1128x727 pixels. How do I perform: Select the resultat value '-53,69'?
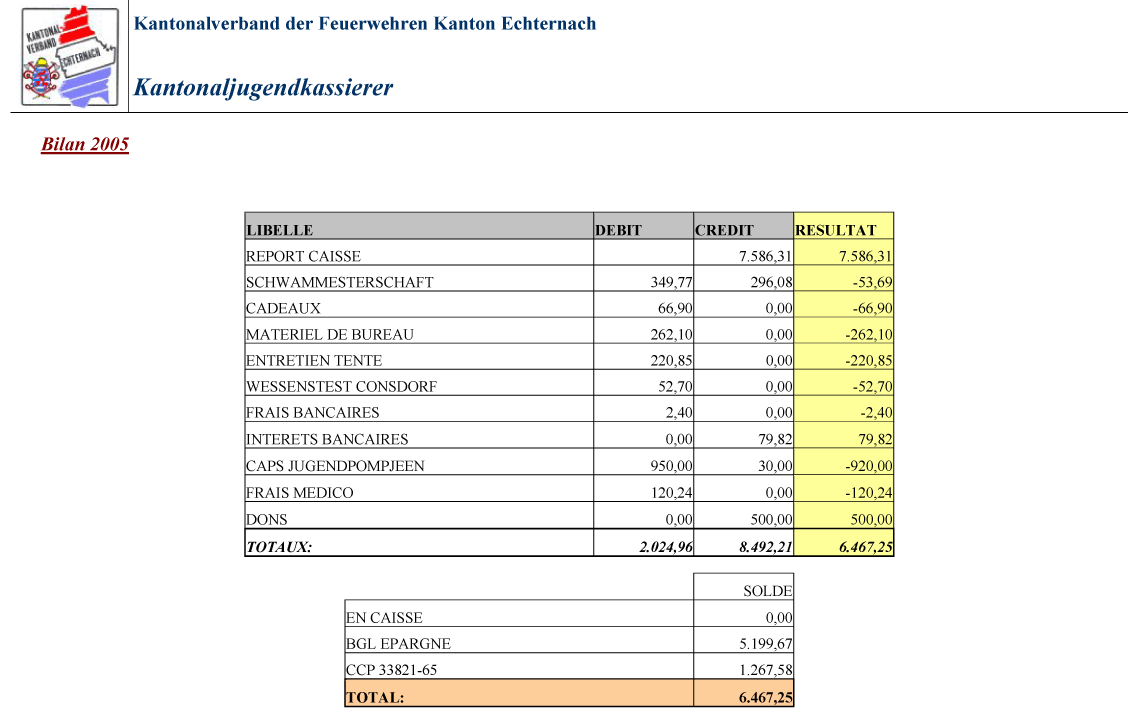873,282
